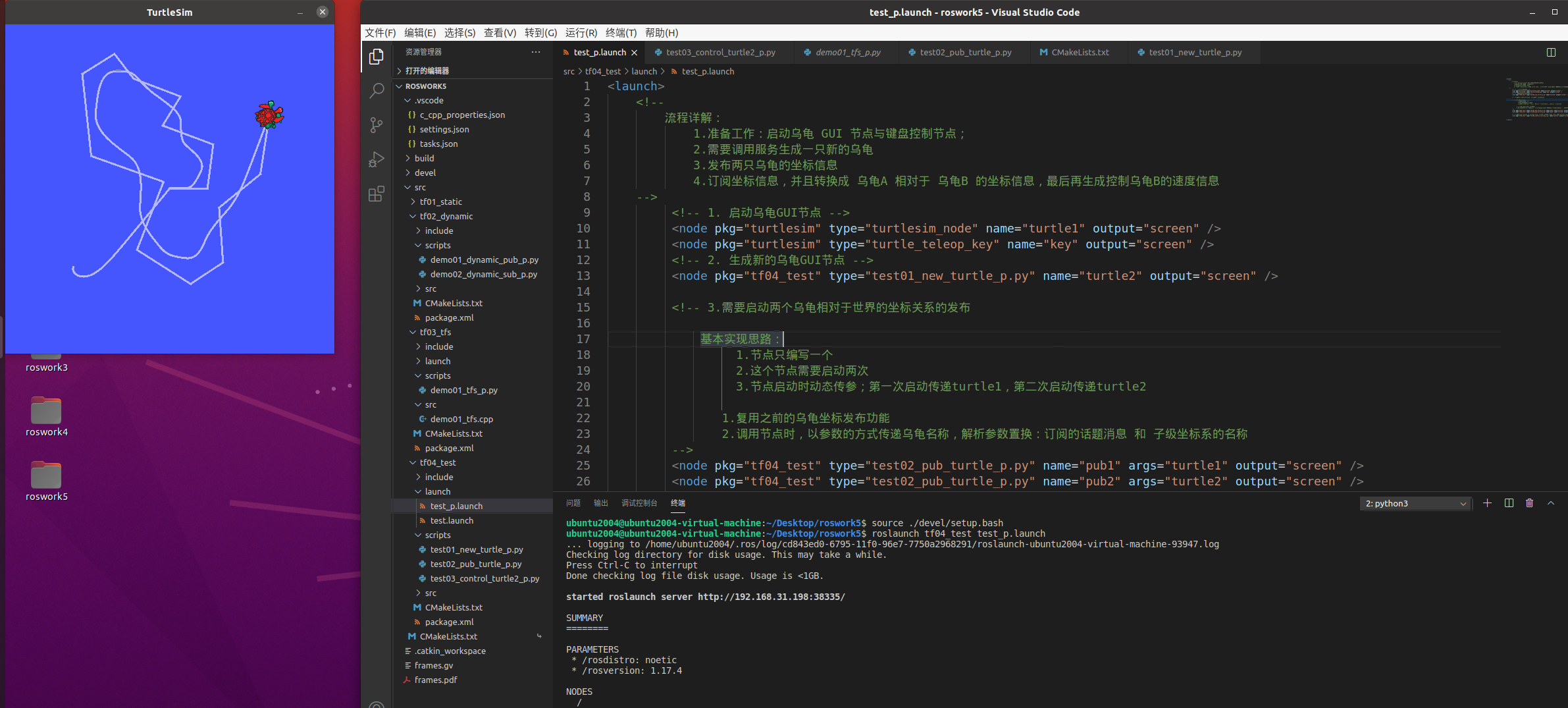Switch to the test03_control_turtle2_p.py tab
The image size is (1568, 708).
pos(719,52)
